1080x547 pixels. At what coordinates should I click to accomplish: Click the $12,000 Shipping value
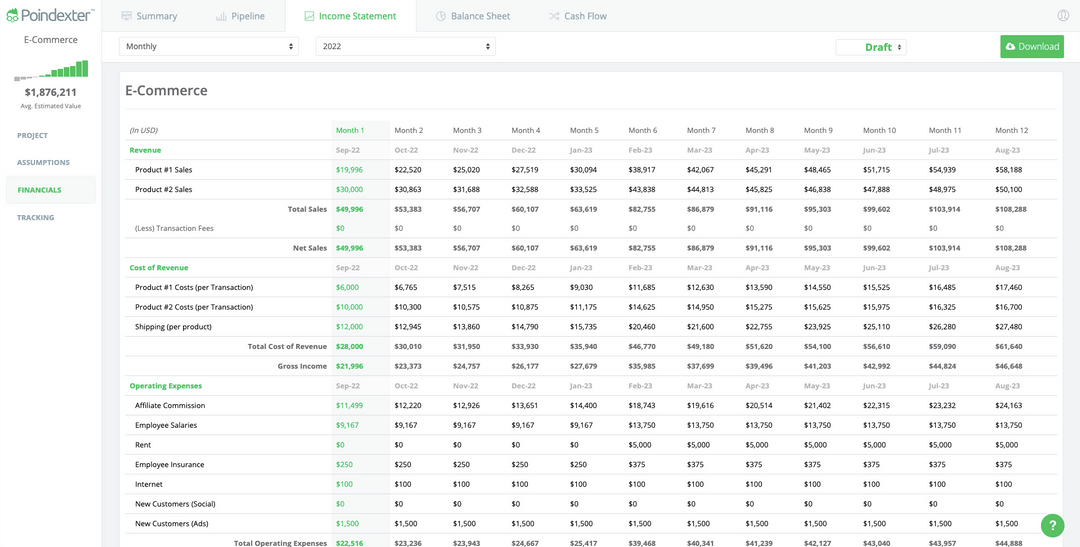coord(349,327)
